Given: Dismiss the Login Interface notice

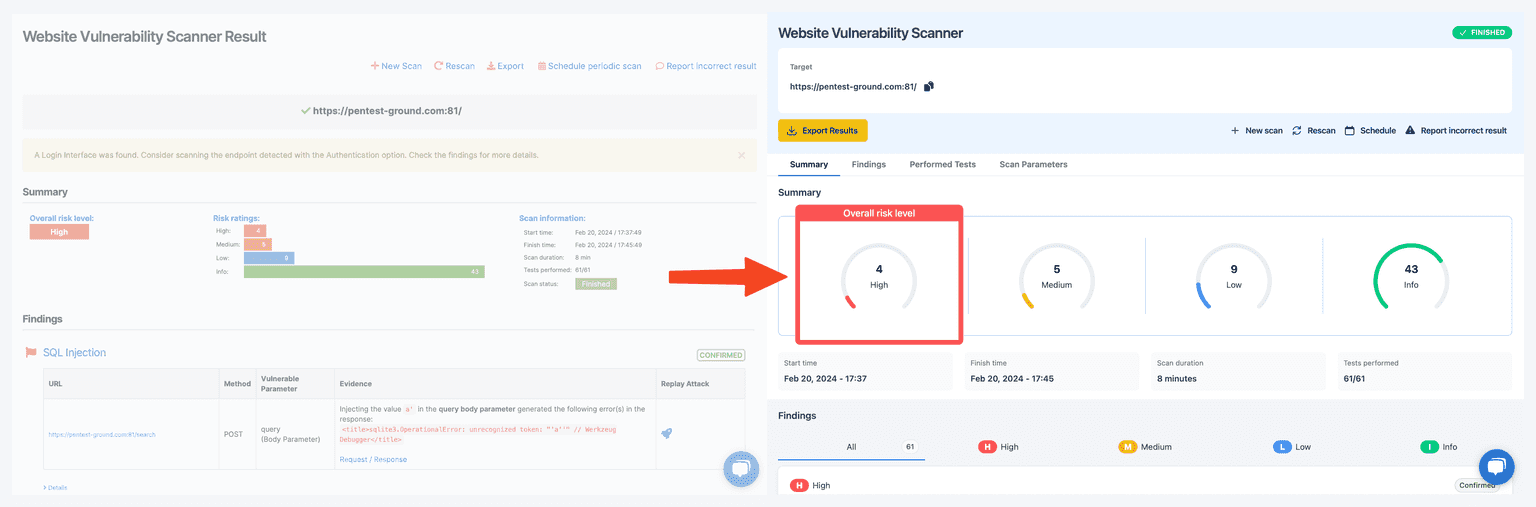Looking at the screenshot, I should coord(741,156).
